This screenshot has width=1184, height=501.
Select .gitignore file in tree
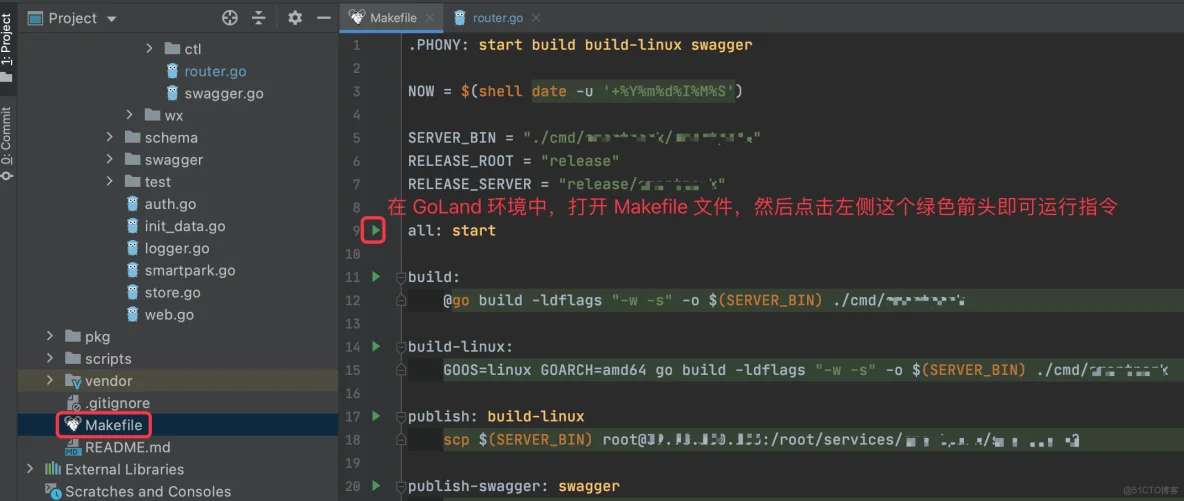[x=117, y=403]
